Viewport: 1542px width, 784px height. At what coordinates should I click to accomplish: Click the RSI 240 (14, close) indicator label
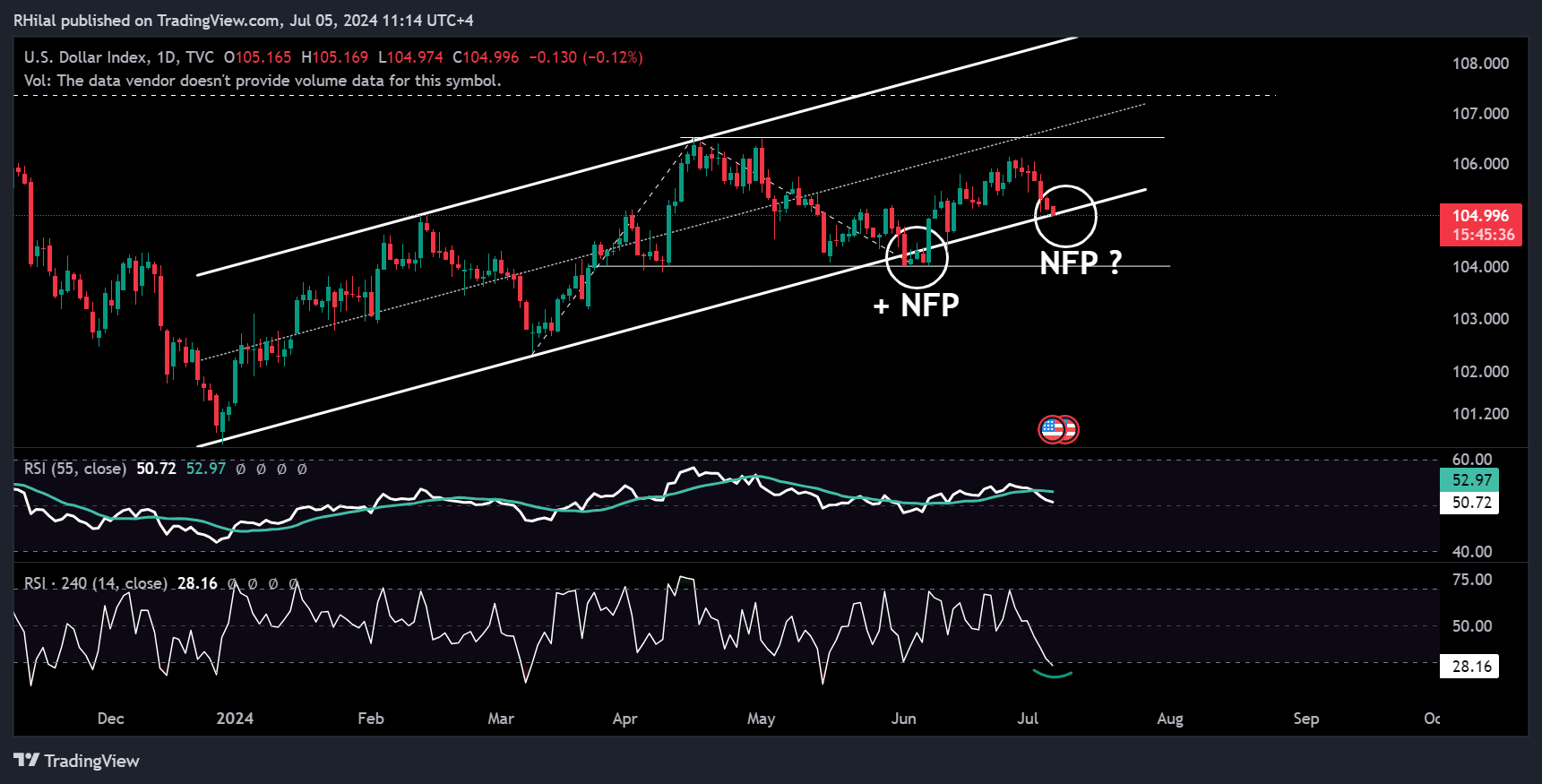pos(95,583)
